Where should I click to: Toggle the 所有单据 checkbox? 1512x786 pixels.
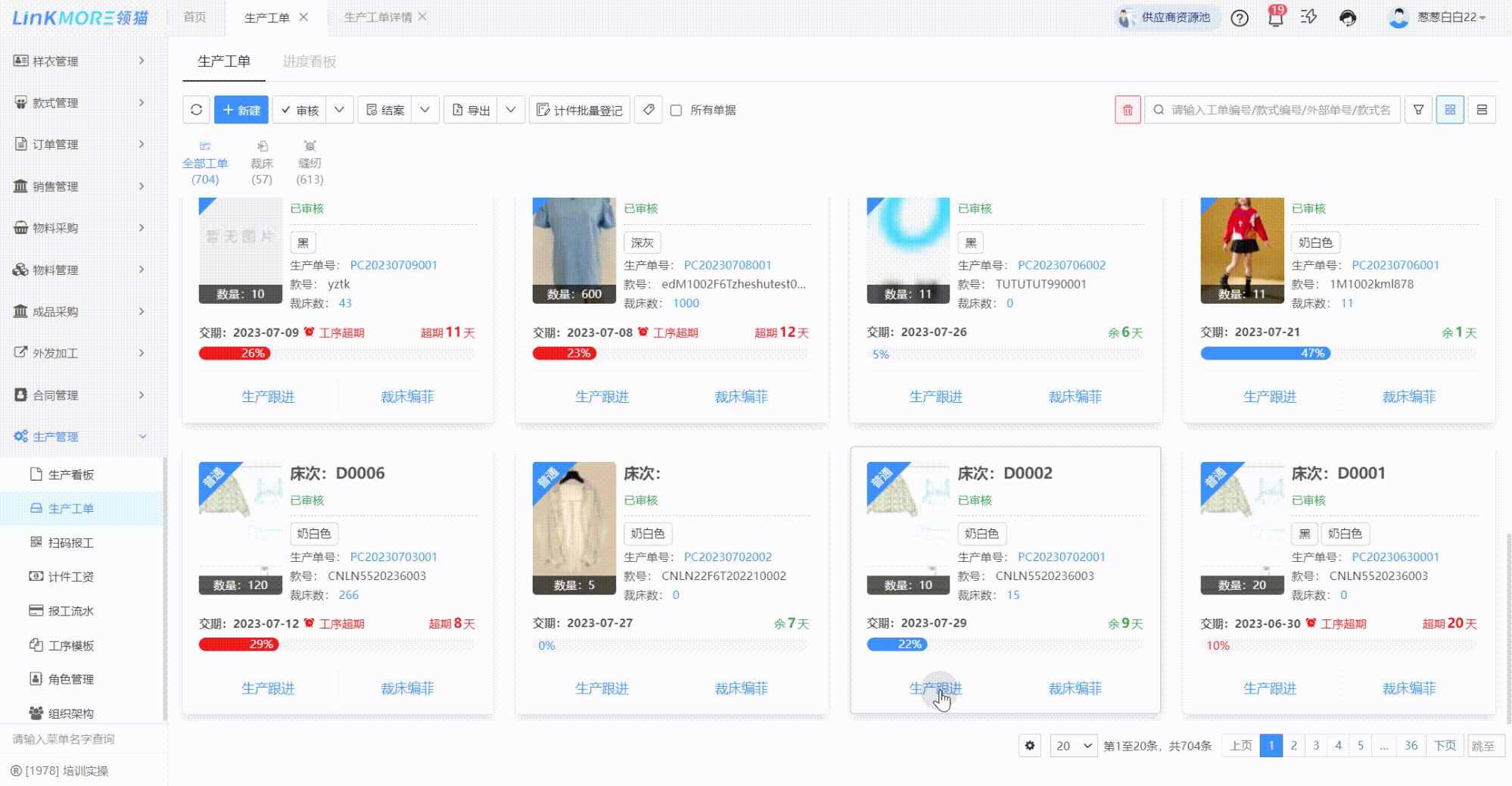677,111
